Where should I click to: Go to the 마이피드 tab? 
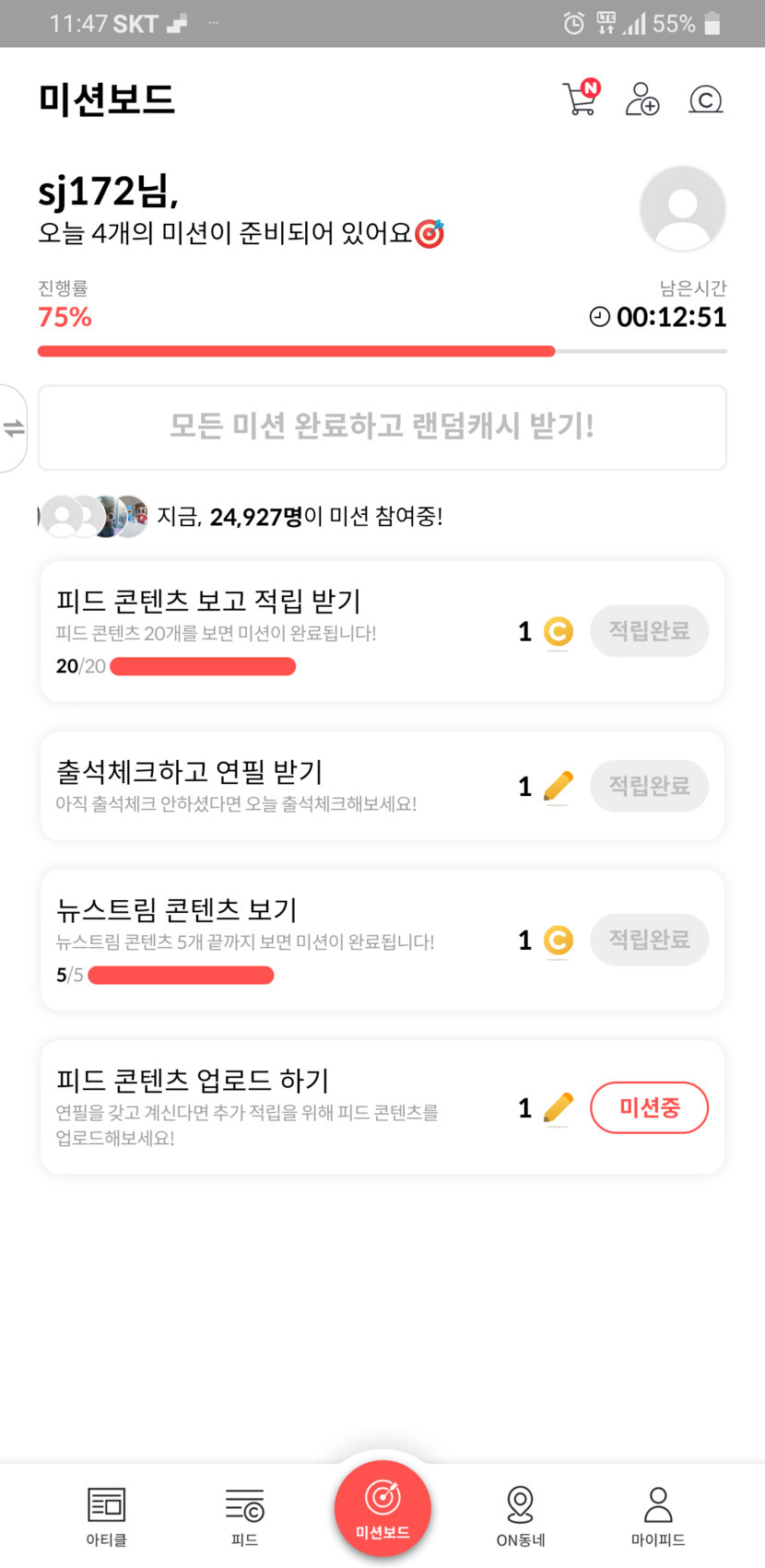pos(658,1516)
